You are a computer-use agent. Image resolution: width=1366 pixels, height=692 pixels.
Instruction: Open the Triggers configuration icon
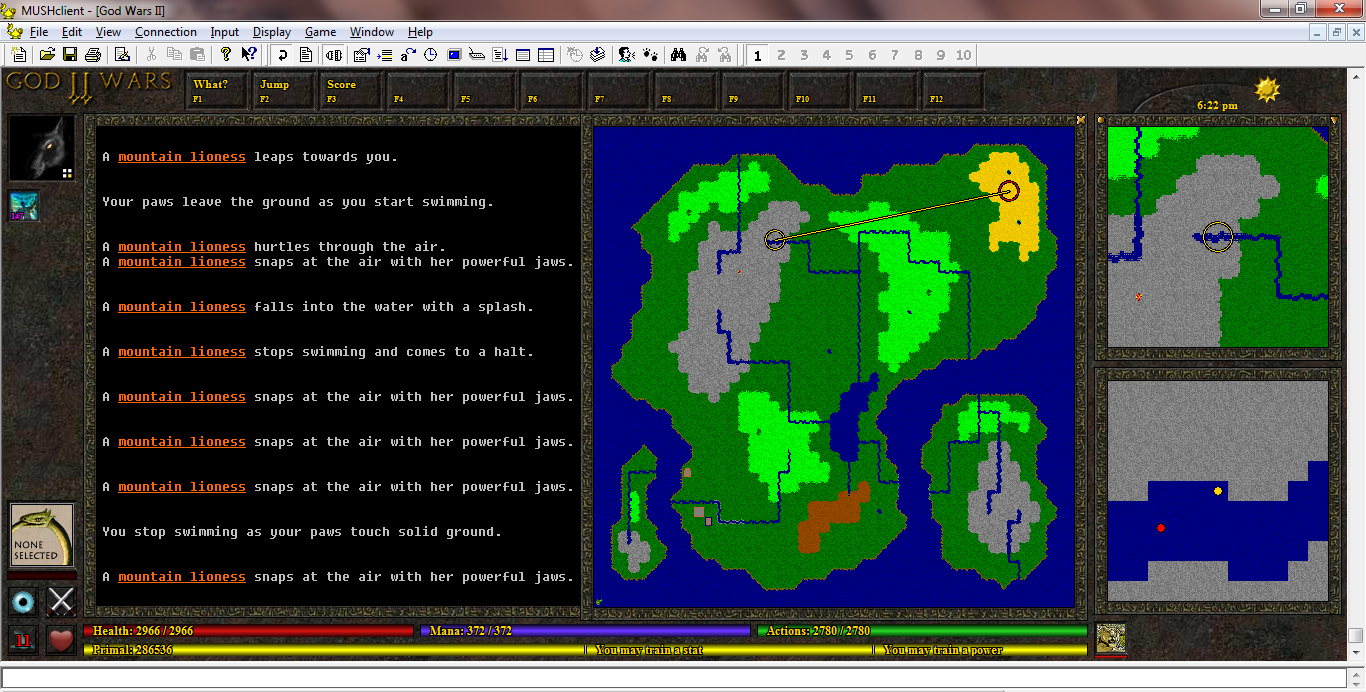(385, 55)
